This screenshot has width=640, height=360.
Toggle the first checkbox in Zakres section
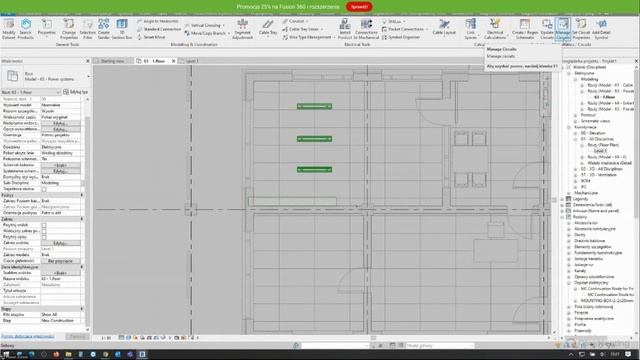pos(44,225)
